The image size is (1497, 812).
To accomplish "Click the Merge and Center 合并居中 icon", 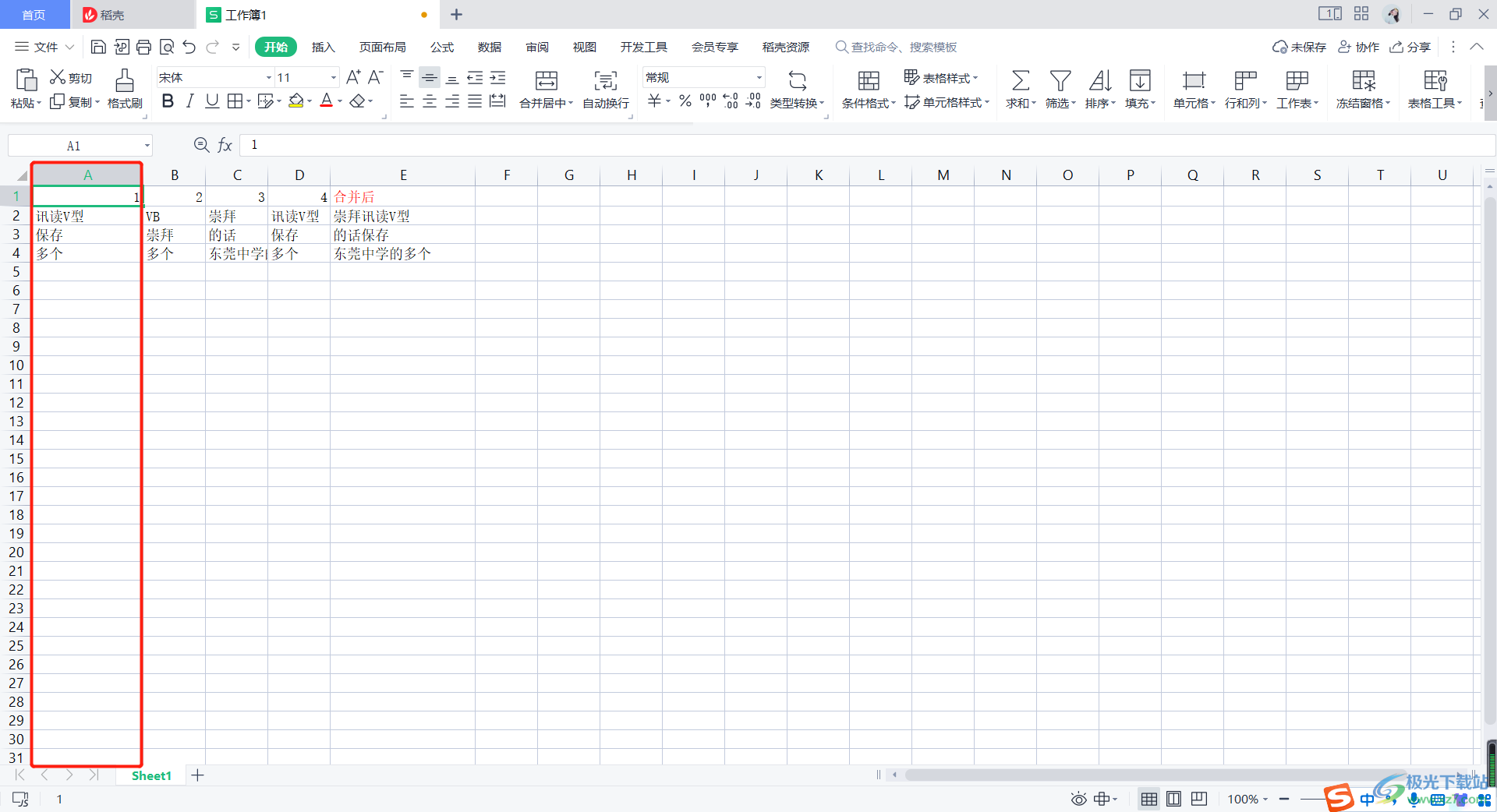I will 546,80.
